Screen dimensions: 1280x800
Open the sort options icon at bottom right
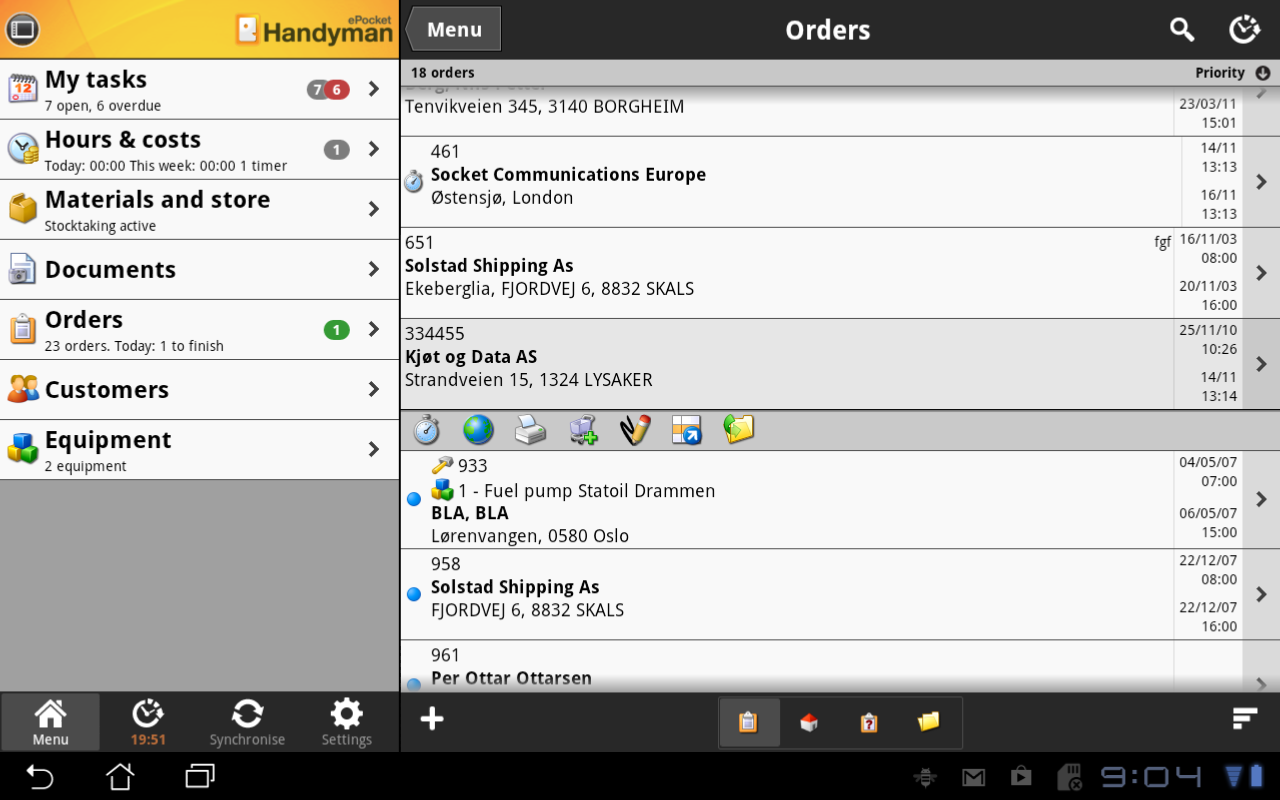[x=1245, y=718]
